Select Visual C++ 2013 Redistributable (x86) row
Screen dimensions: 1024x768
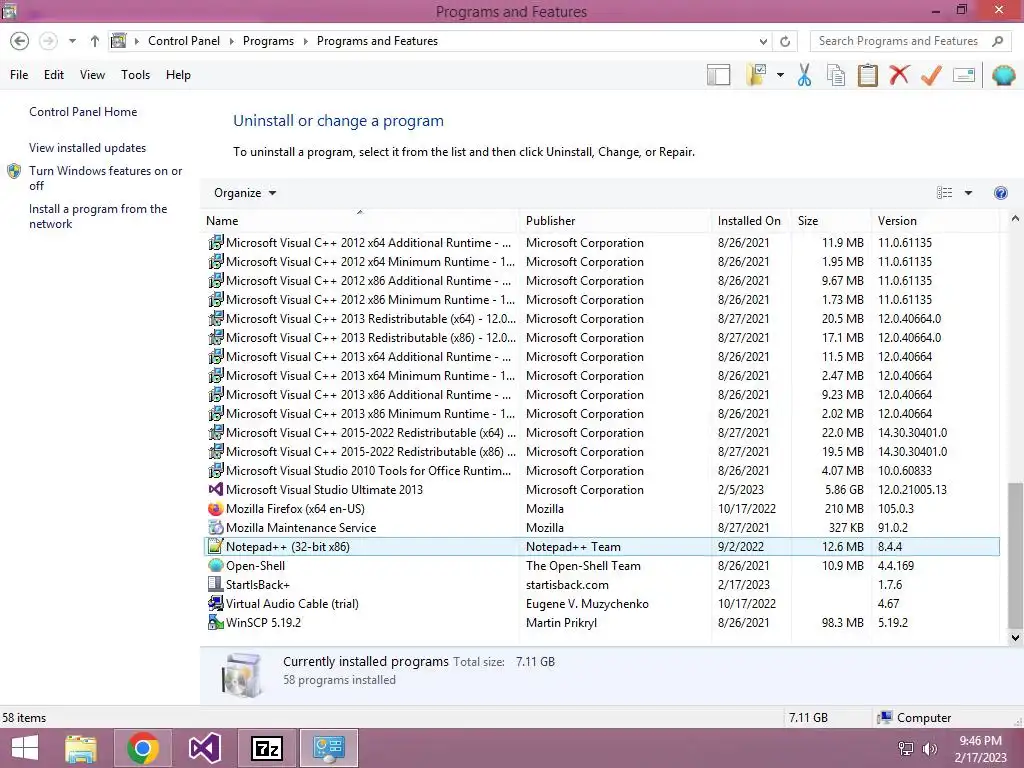click(601, 338)
